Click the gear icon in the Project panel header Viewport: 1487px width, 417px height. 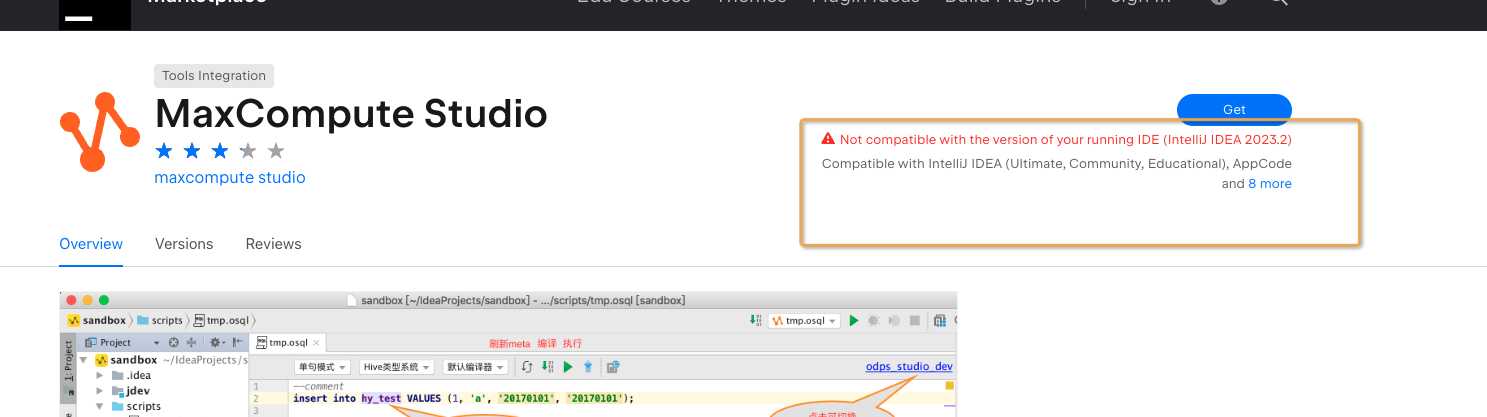tap(214, 342)
